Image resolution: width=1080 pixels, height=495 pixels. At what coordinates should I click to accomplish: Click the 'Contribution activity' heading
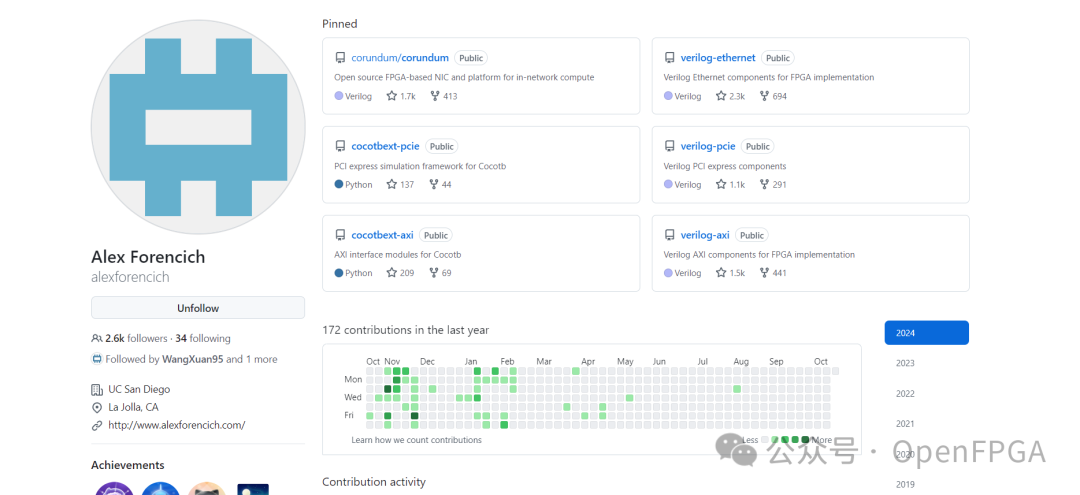[x=374, y=482]
